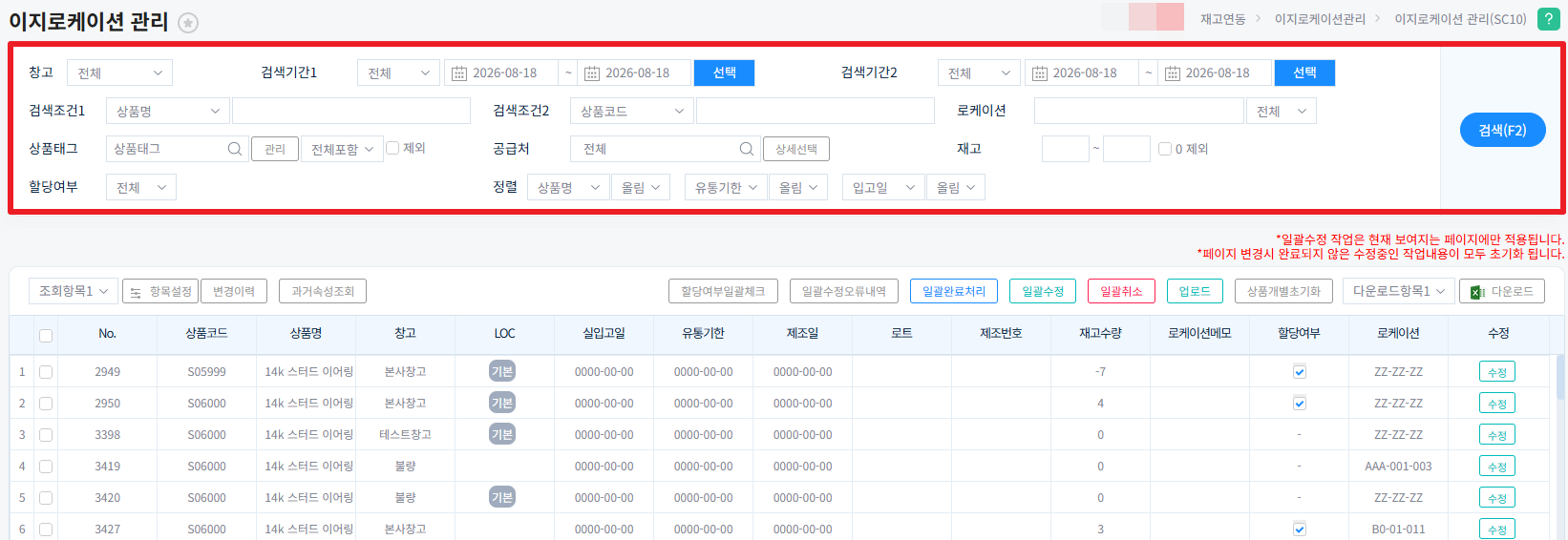Image resolution: width=1568 pixels, height=540 pixels.
Task: Check the select-all header checkbox
Action: (x=46, y=335)
